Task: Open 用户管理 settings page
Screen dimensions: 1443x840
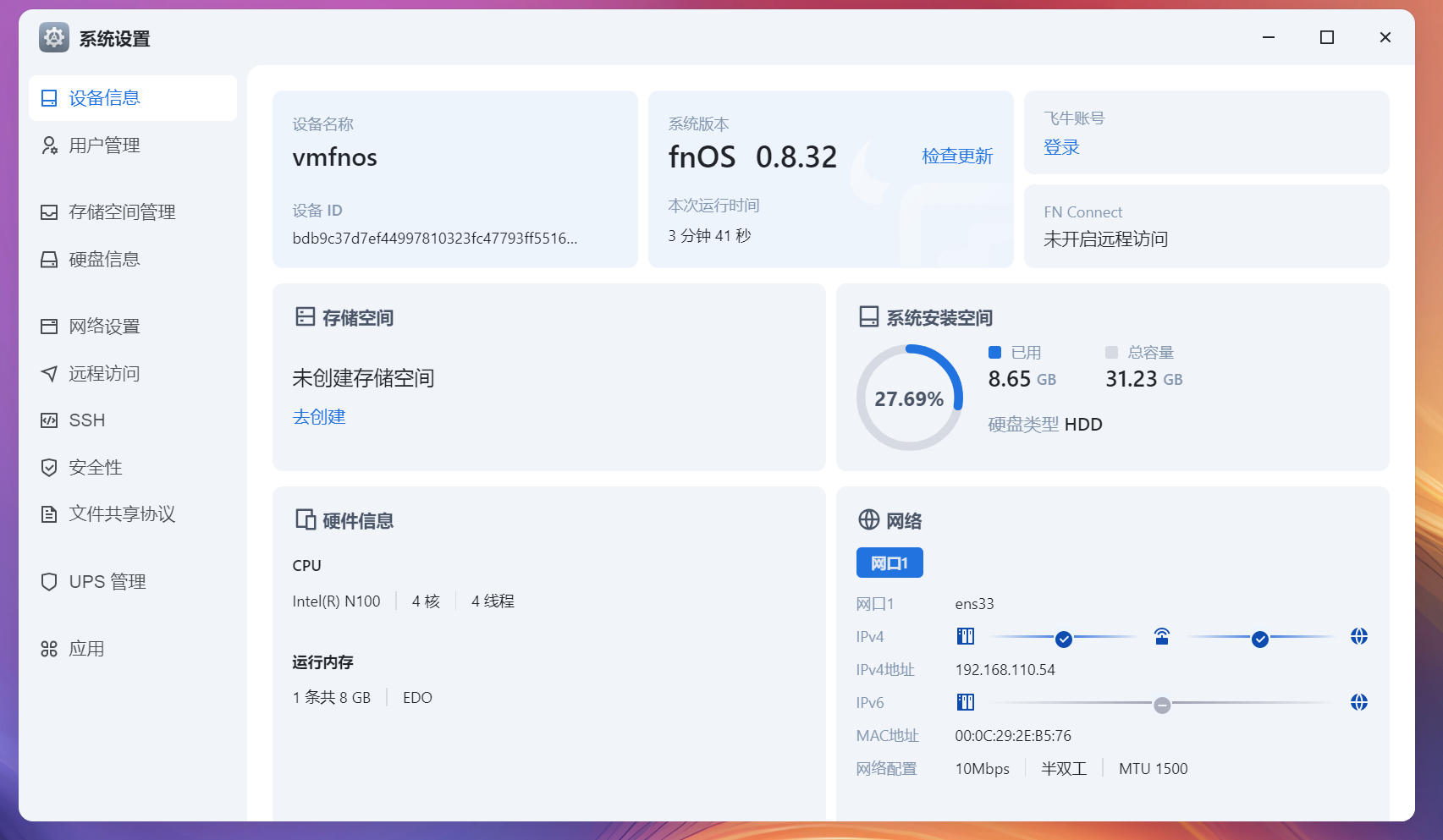Action: click(x=133, y=145)
